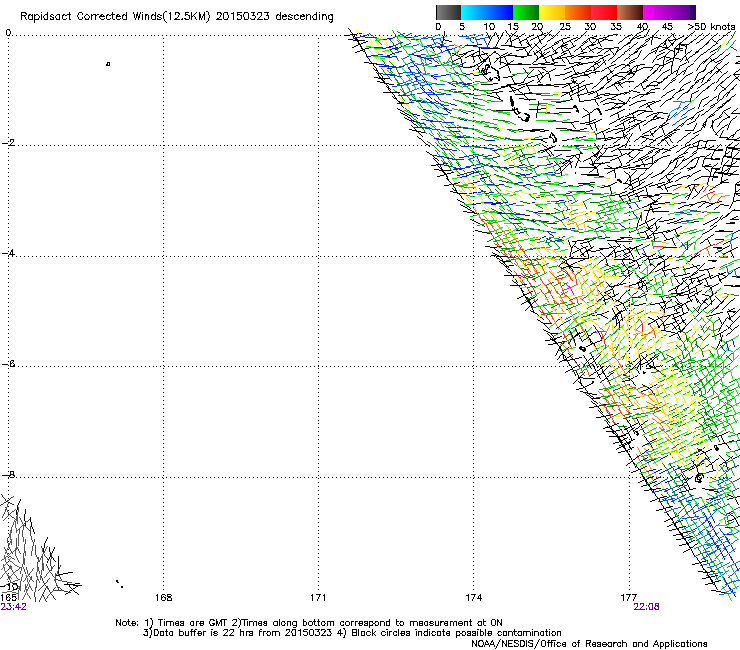Viewport: 740px width, 650px height.
Task: Click the '>50 knots' legend label
Action: [x=711, y=27]
